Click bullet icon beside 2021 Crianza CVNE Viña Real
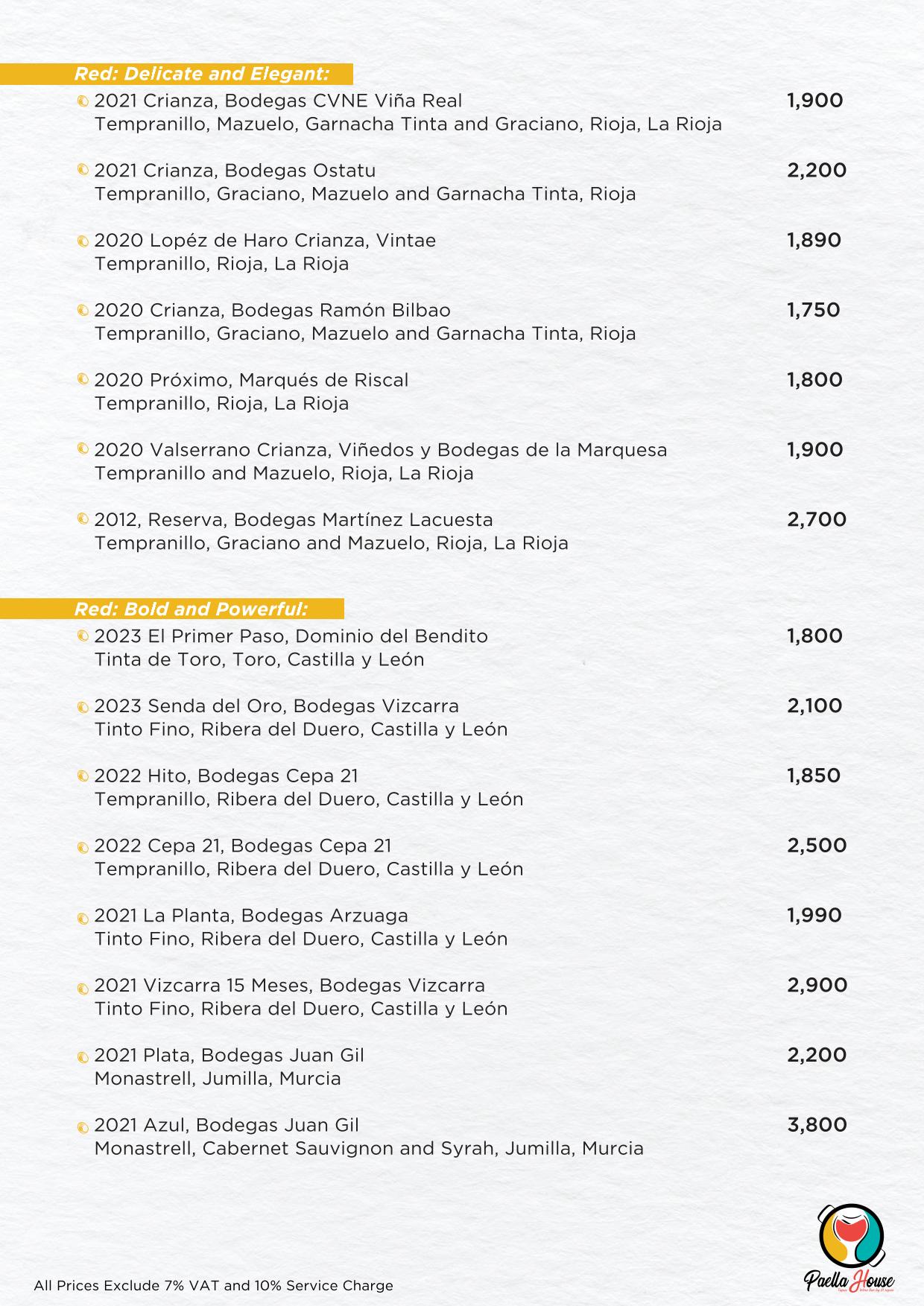The image size is (924, 1306). (x=83, y=101)
